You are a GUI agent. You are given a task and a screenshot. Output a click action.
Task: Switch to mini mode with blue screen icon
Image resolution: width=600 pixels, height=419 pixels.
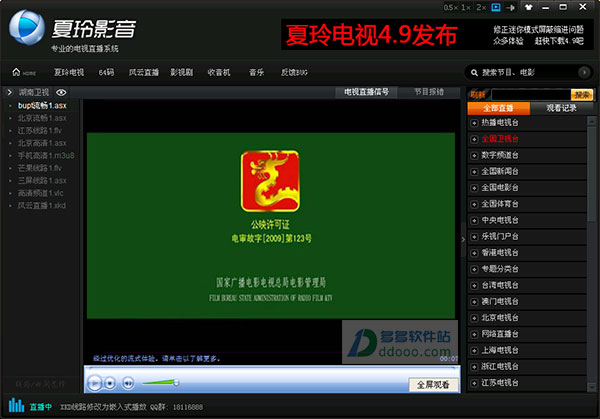coord(496,7)
